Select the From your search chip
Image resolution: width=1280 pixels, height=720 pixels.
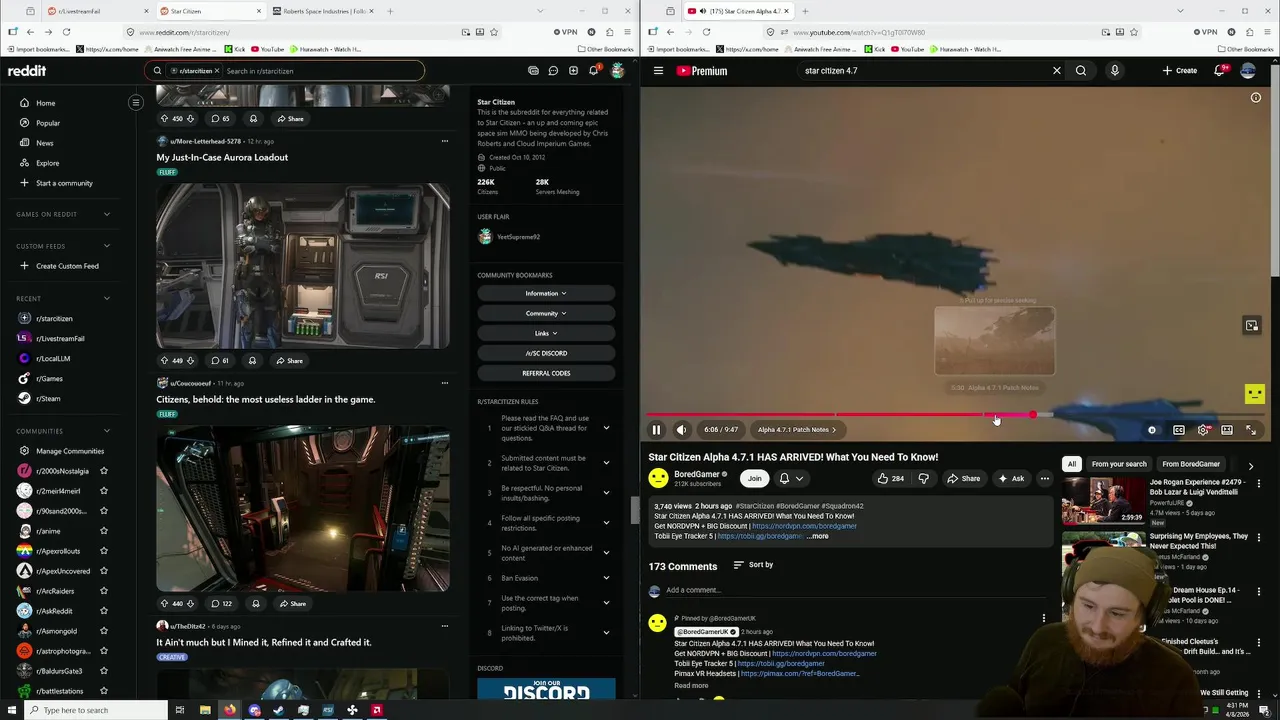[1119, 464]
